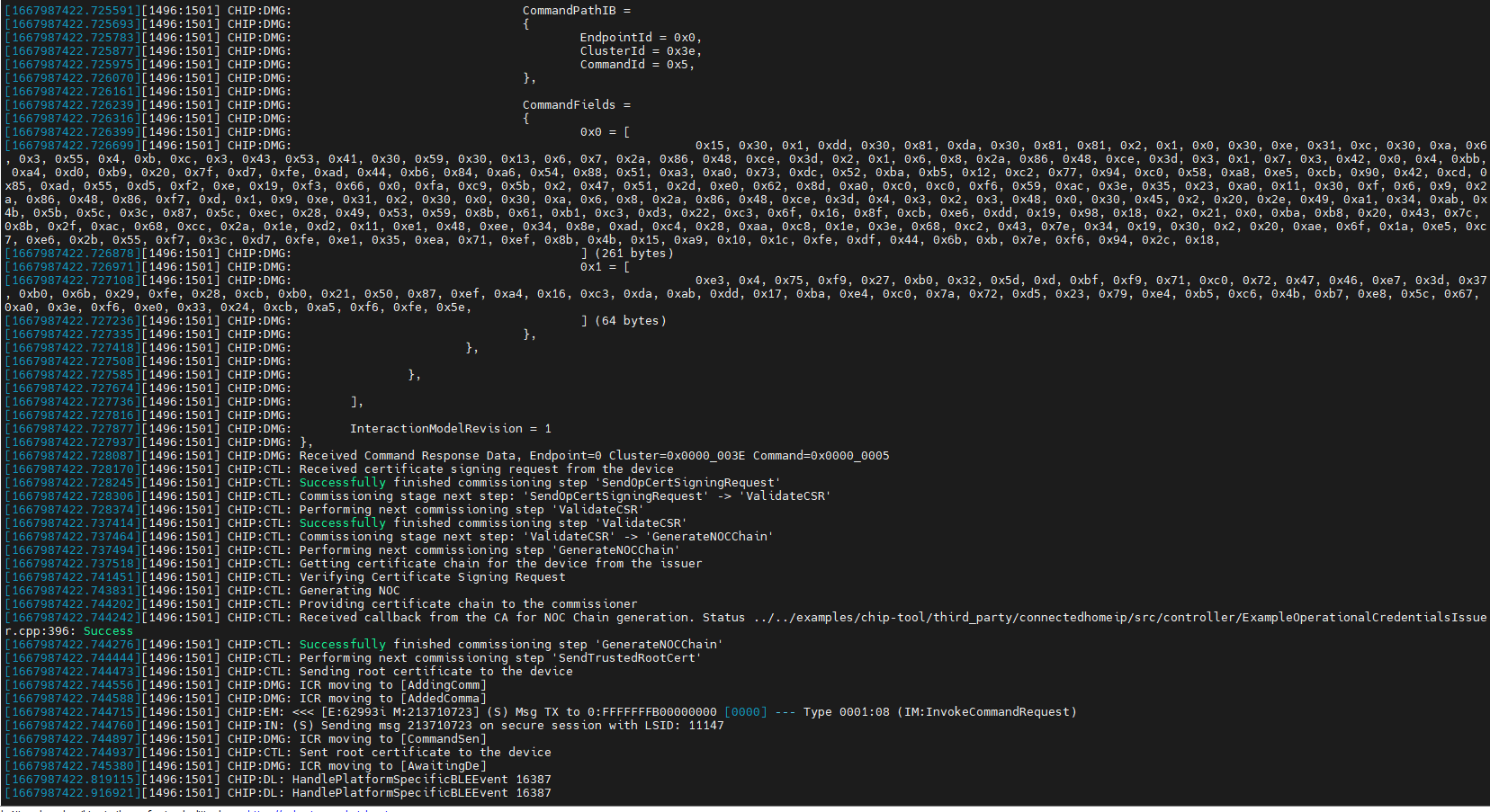Click HandlePlatformSpecificBLEEvent line at timestamp 1667987422.916921

tap(421, 793)
